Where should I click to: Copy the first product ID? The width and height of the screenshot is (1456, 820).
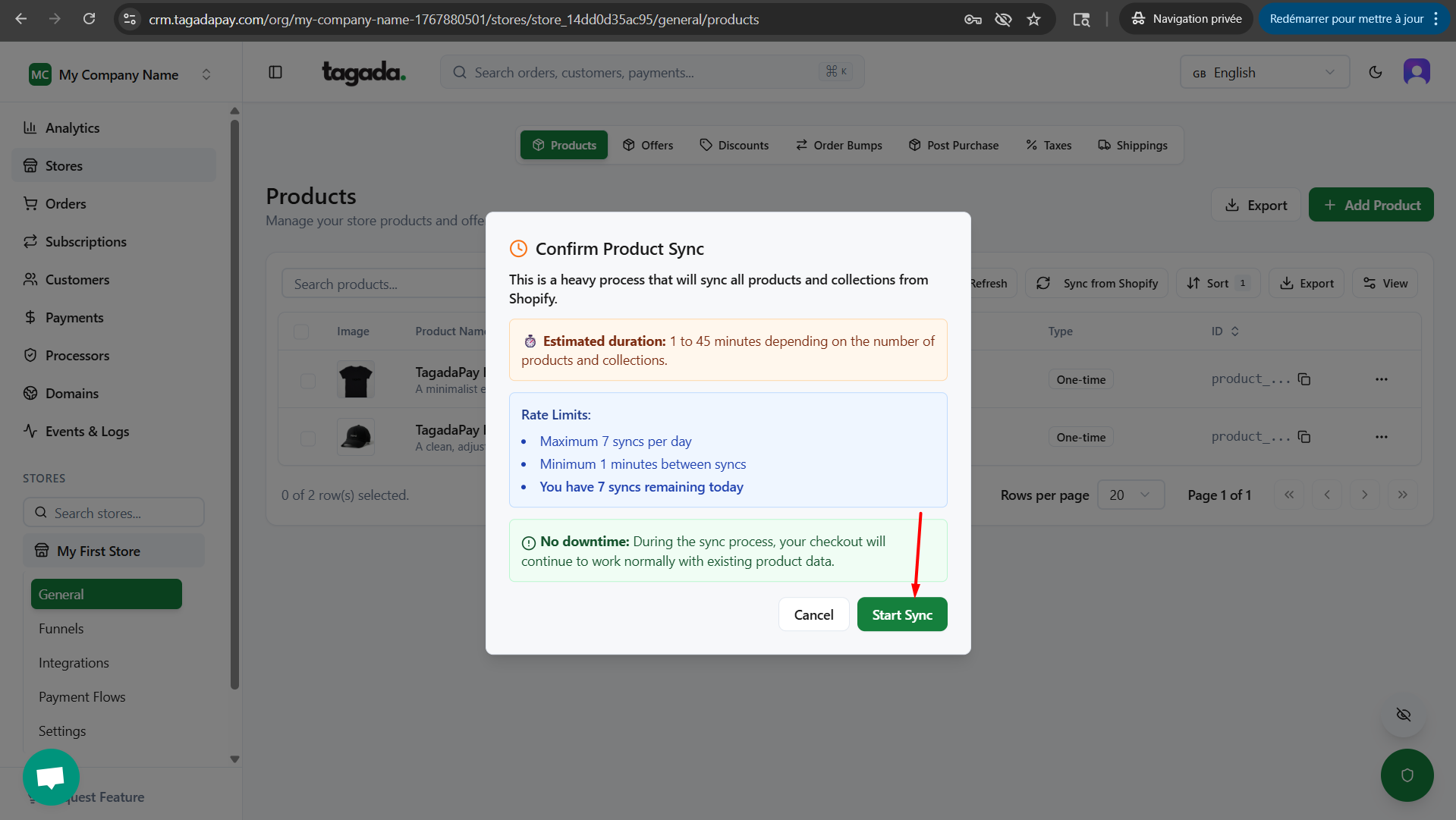(1303, 379)
